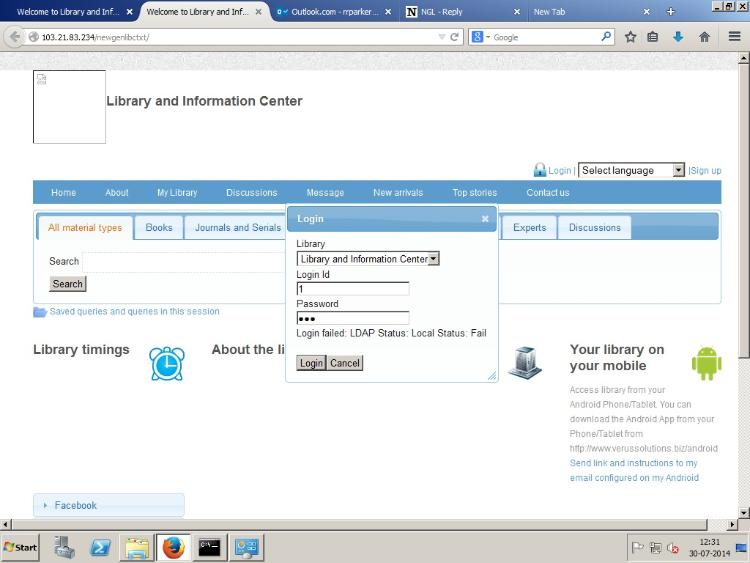This screenshot has width=750, height=563.
Task: Launch Firefox from the taskbar
Action: [174, 547]
